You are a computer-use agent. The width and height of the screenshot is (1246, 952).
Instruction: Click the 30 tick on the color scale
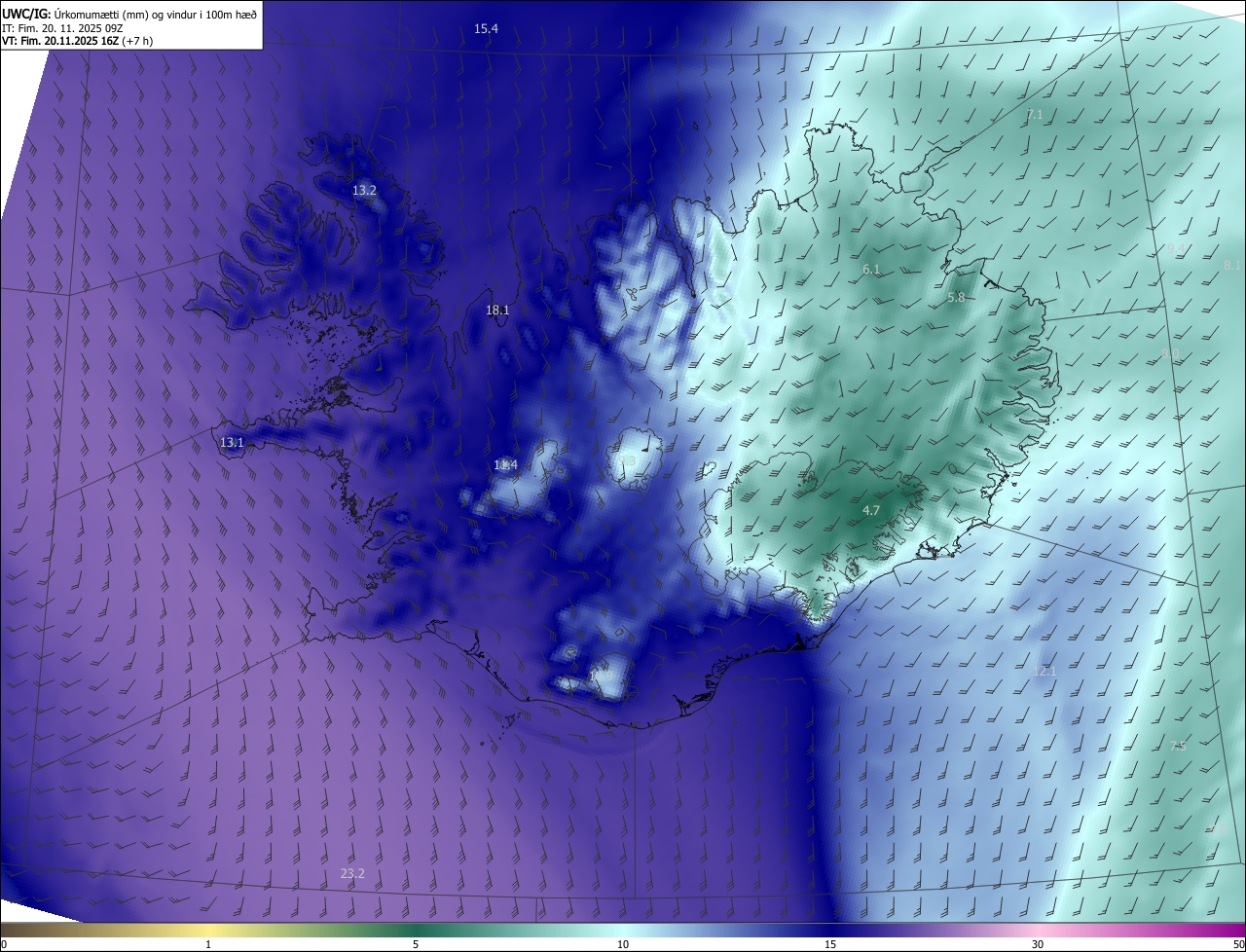pyautogui.click(x=1038, y=944)
